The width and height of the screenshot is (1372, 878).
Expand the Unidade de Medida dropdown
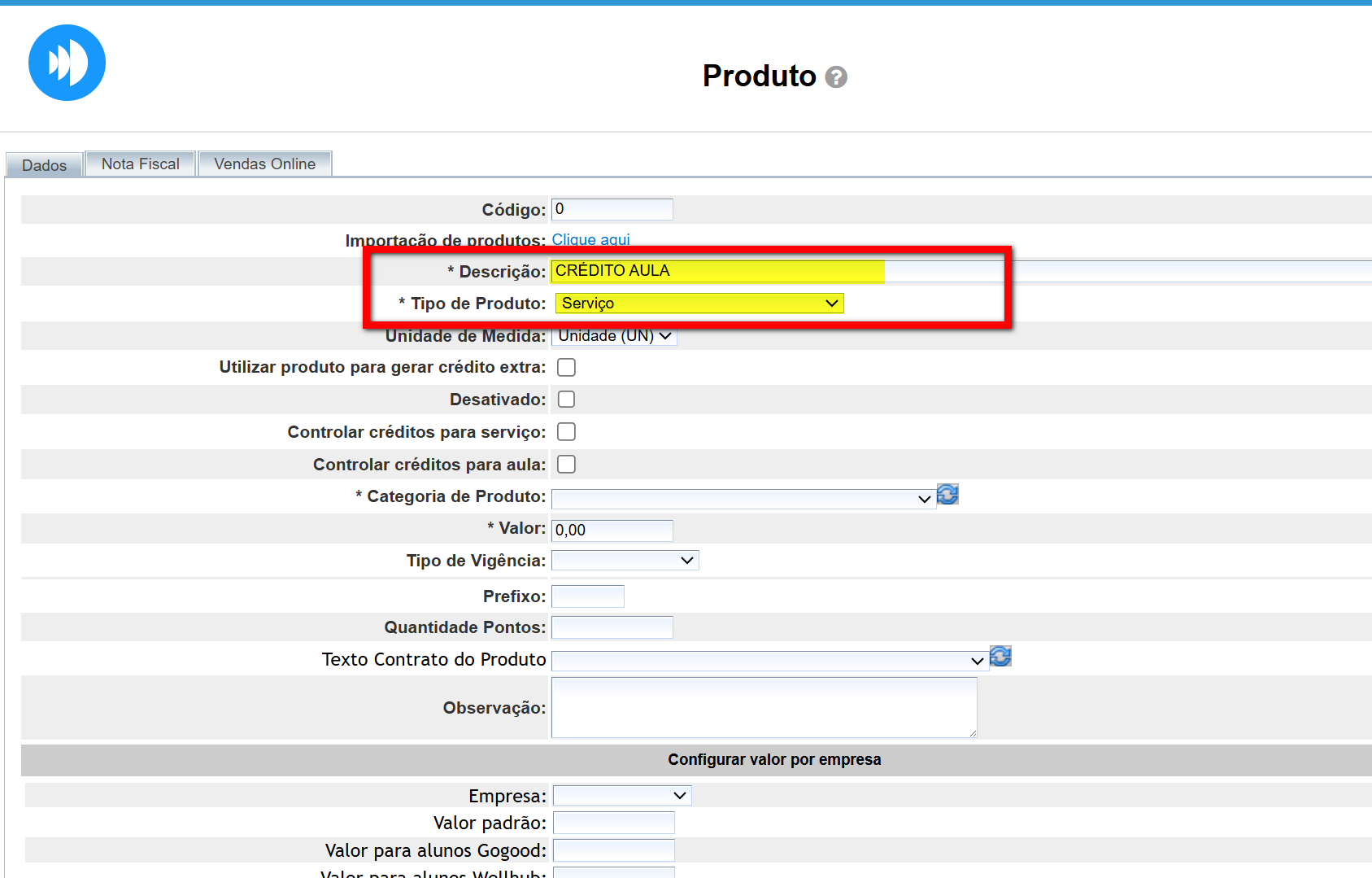[x=614, y=336]
